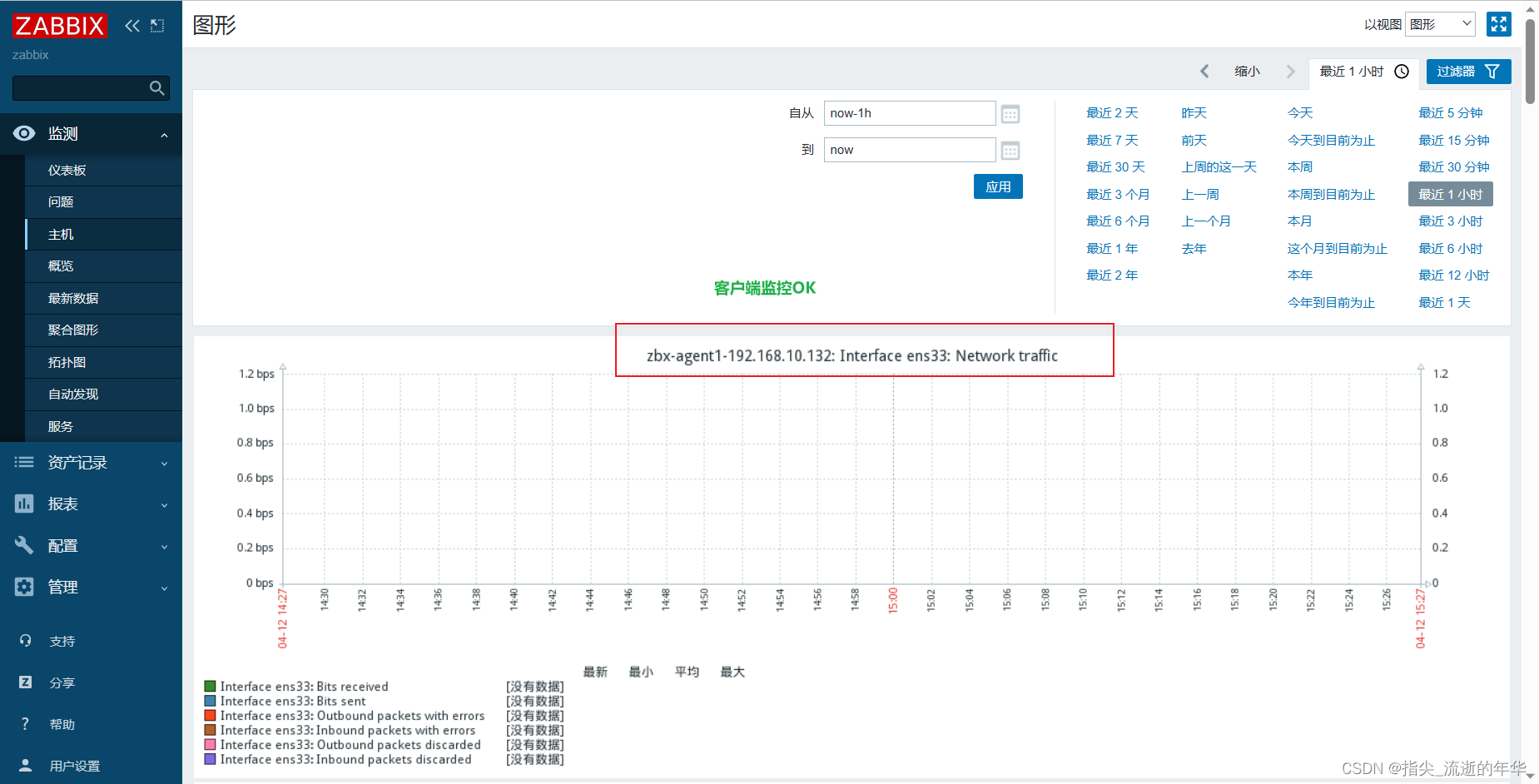Click the 缩小 zoom out button
The height and width of the screenshot is (784, 1539).
click(x=1247, y=72)
